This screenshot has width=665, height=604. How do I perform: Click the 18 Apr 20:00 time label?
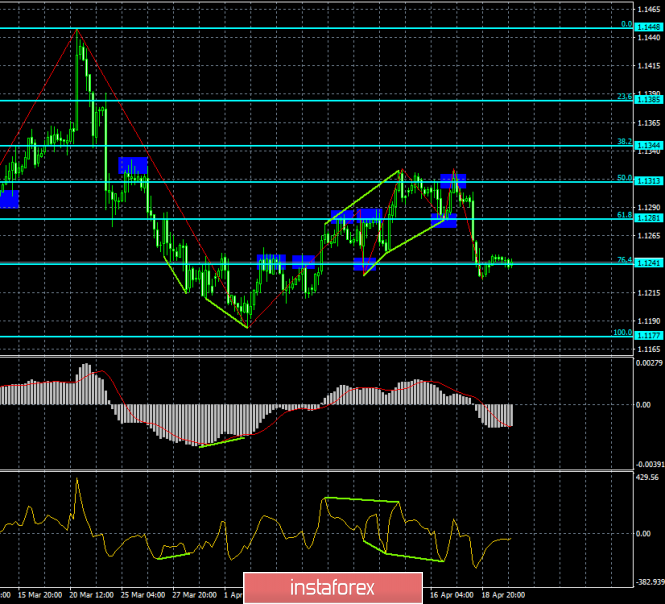[506, 594]
